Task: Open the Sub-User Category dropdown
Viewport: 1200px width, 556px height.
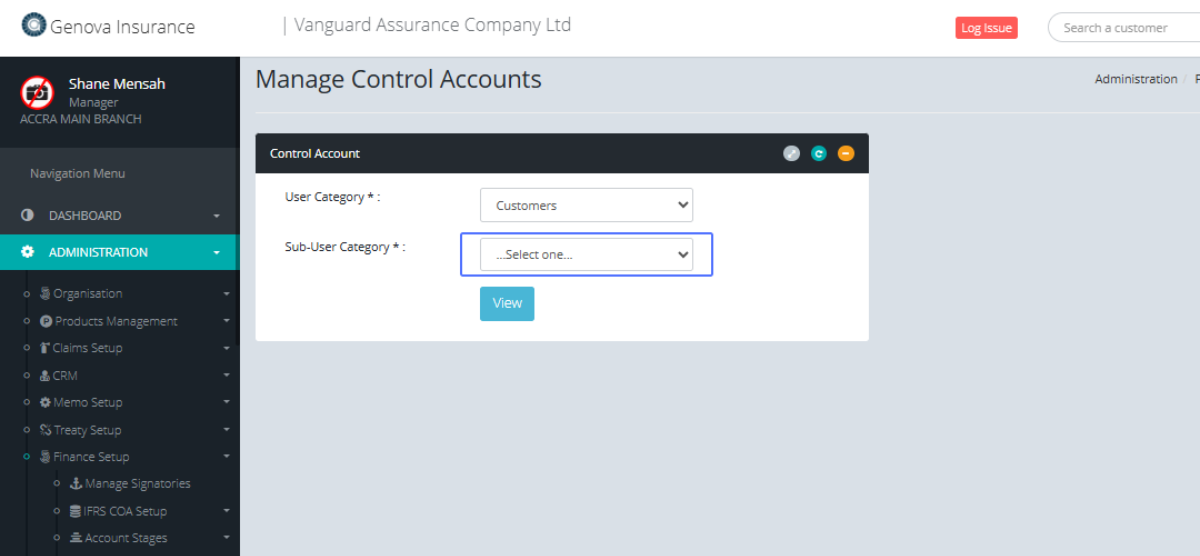Action: coord(586,254)
